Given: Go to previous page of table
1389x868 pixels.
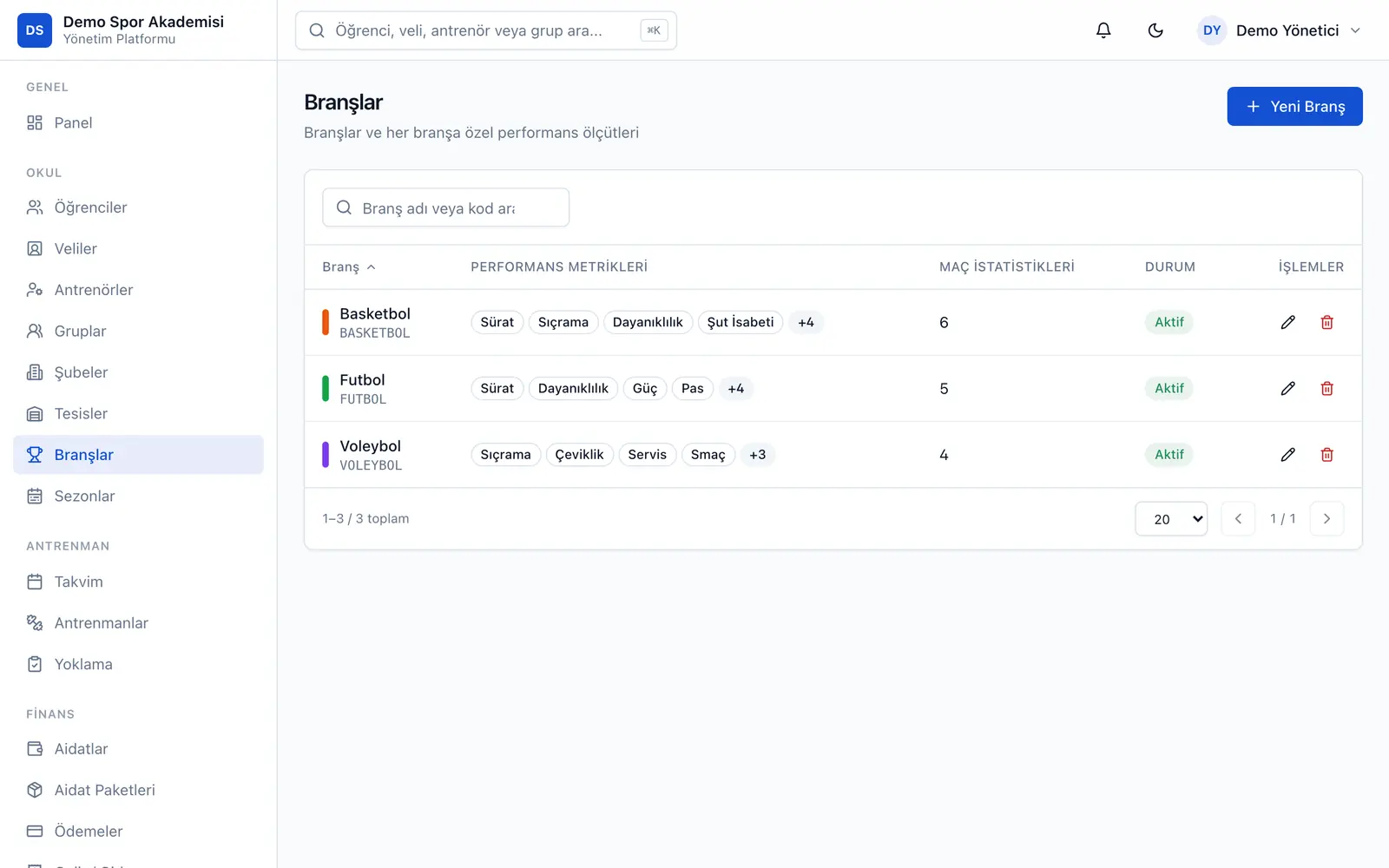Looking at the screenshot, I should pyautogui.click(x=1238, y=518).
